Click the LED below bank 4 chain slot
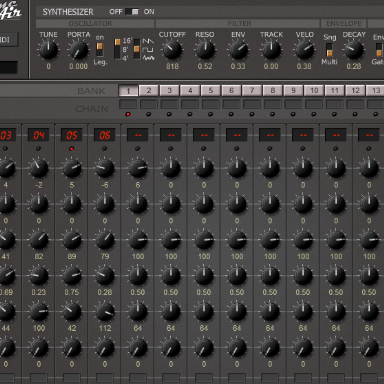384x384 pixels. point(190,114)
